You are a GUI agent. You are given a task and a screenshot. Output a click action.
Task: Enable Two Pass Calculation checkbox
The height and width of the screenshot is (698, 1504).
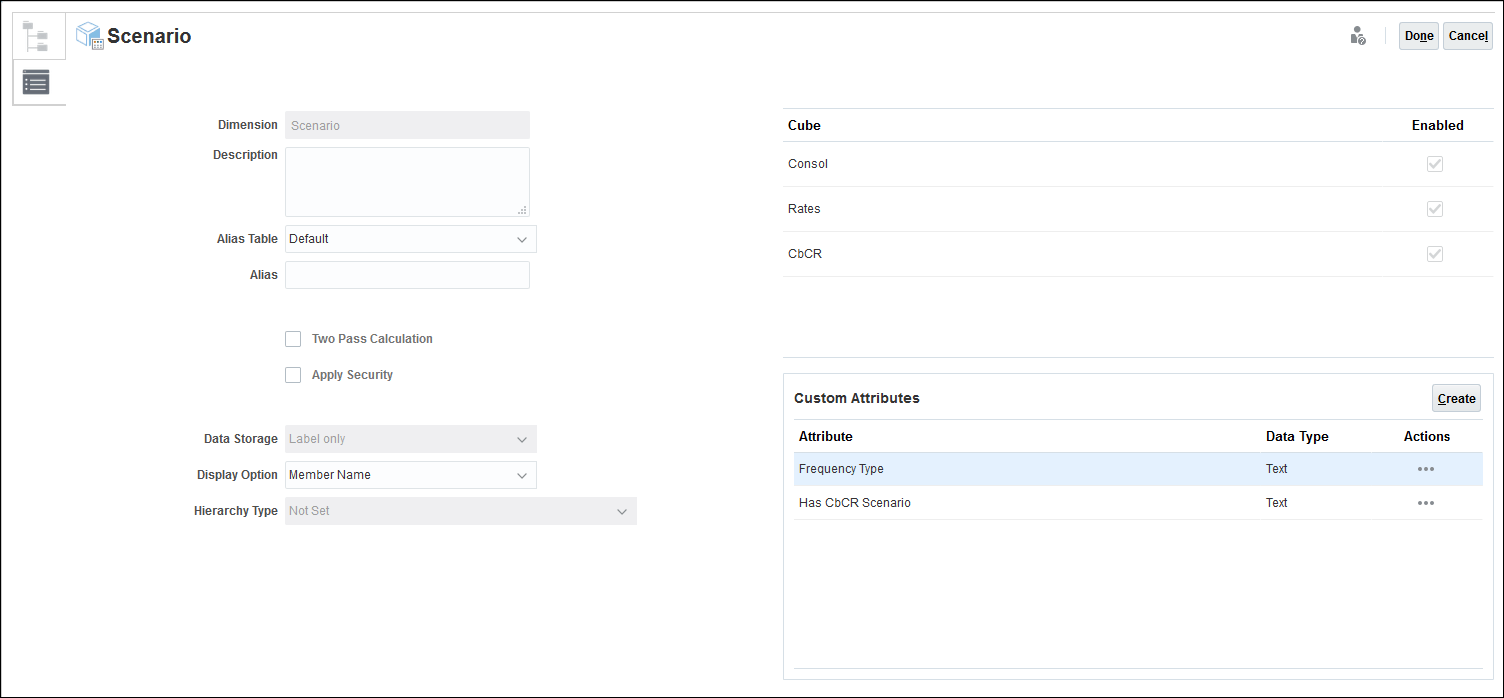[x=293, y=339]
